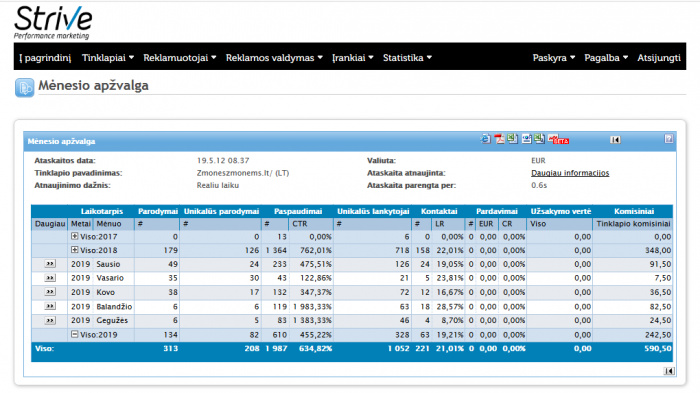Image resolution: width=700 pixels, height=393 pixels.
Task: Collapse the Viso:2019 row
Action: click(x=75, y=334)
